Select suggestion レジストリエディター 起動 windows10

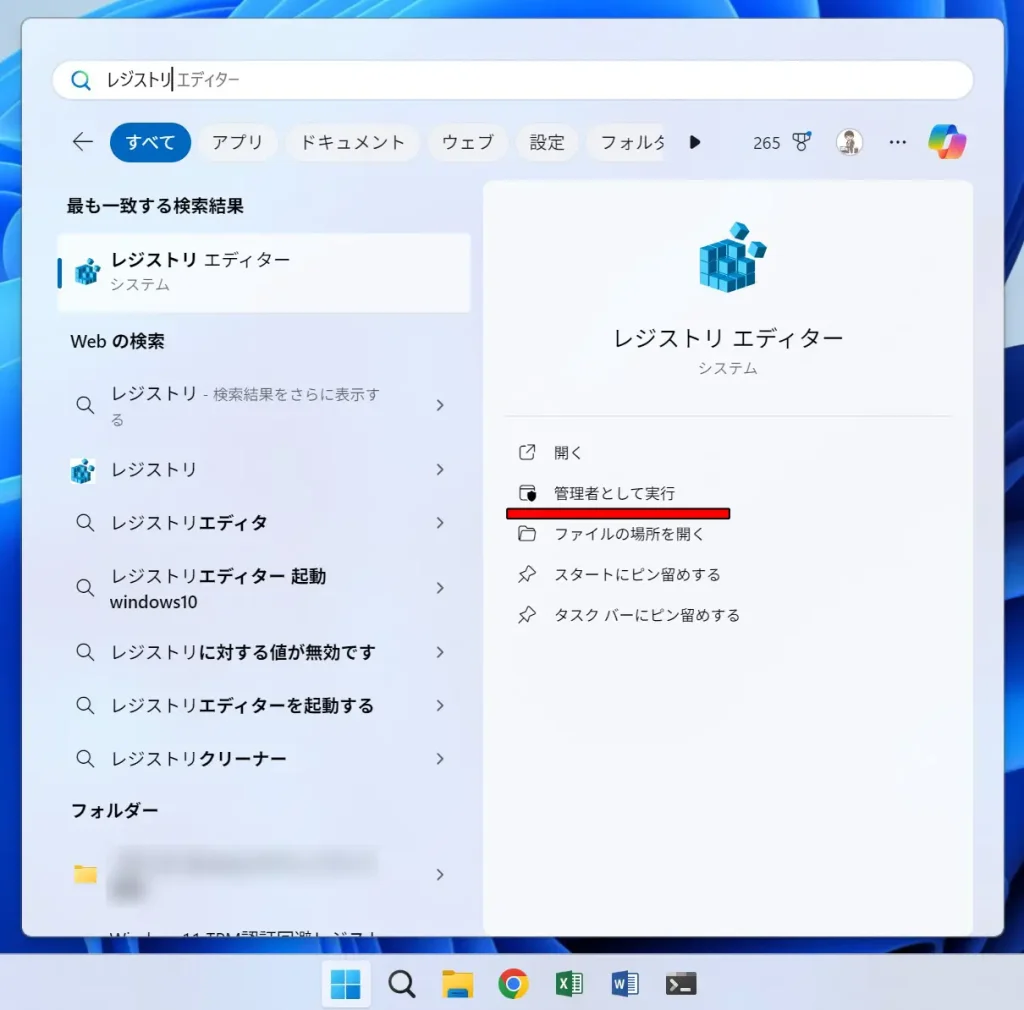218,588
